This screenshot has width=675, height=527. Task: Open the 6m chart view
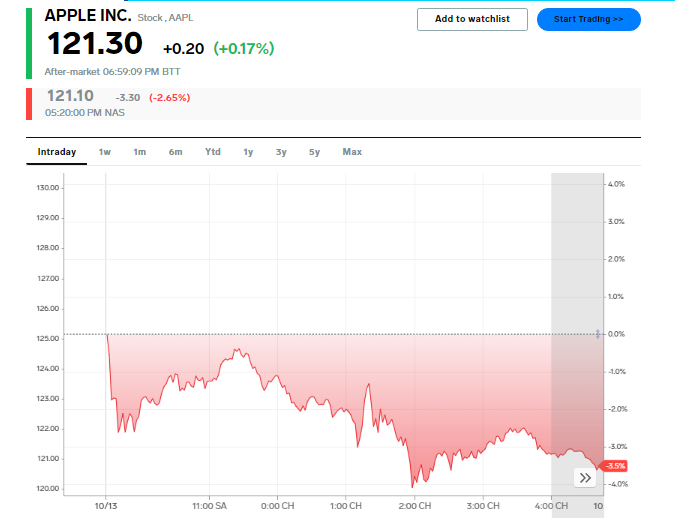point(176,152)
